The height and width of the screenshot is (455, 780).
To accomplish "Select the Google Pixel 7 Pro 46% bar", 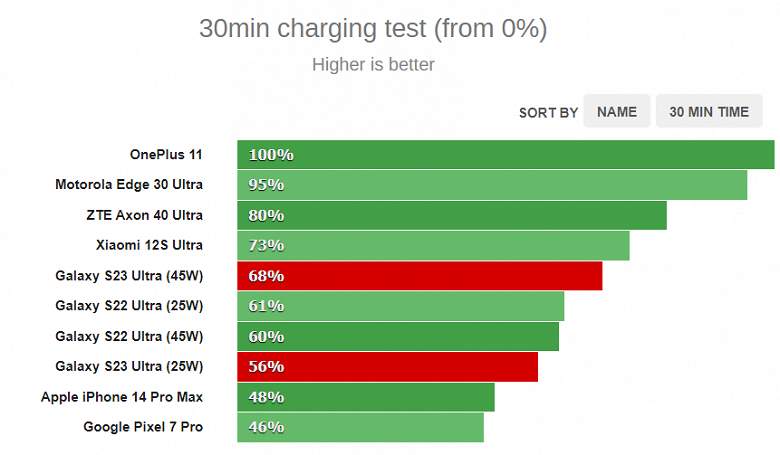I will (x=360, y=427).
